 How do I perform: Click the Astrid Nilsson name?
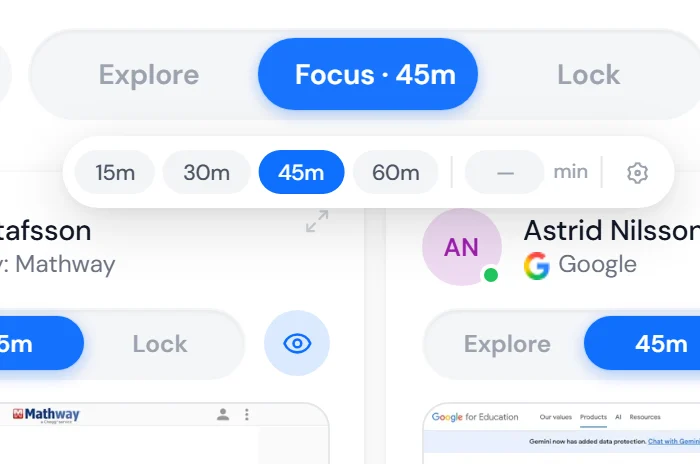(612, 230)
